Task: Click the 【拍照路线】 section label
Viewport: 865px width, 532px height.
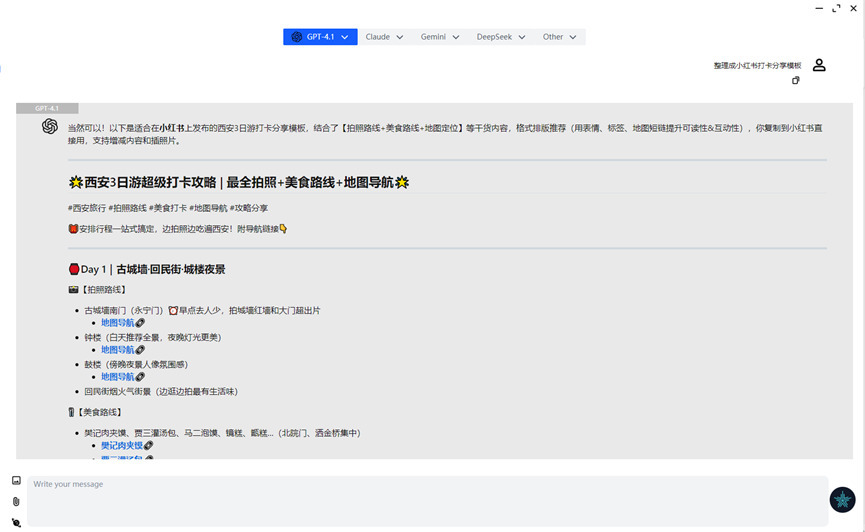Action: click(98, 290)
